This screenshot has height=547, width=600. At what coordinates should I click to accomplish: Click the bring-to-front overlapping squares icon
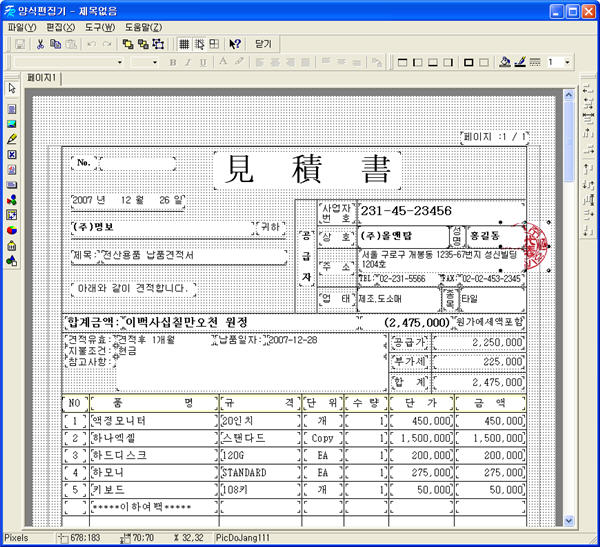coord(128,44)
